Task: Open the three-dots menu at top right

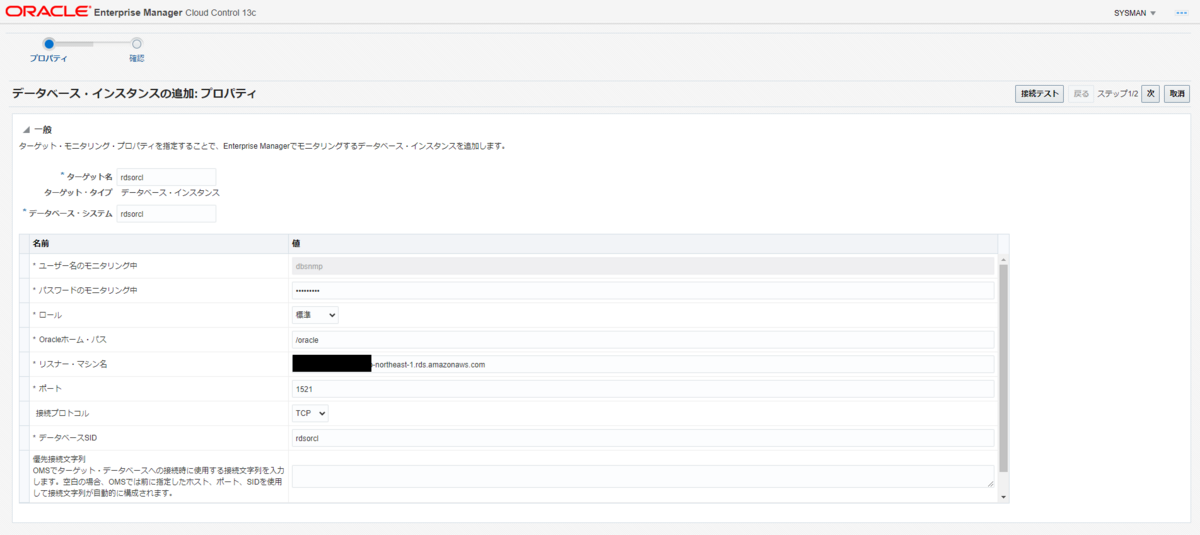Action: [1181, 13]
